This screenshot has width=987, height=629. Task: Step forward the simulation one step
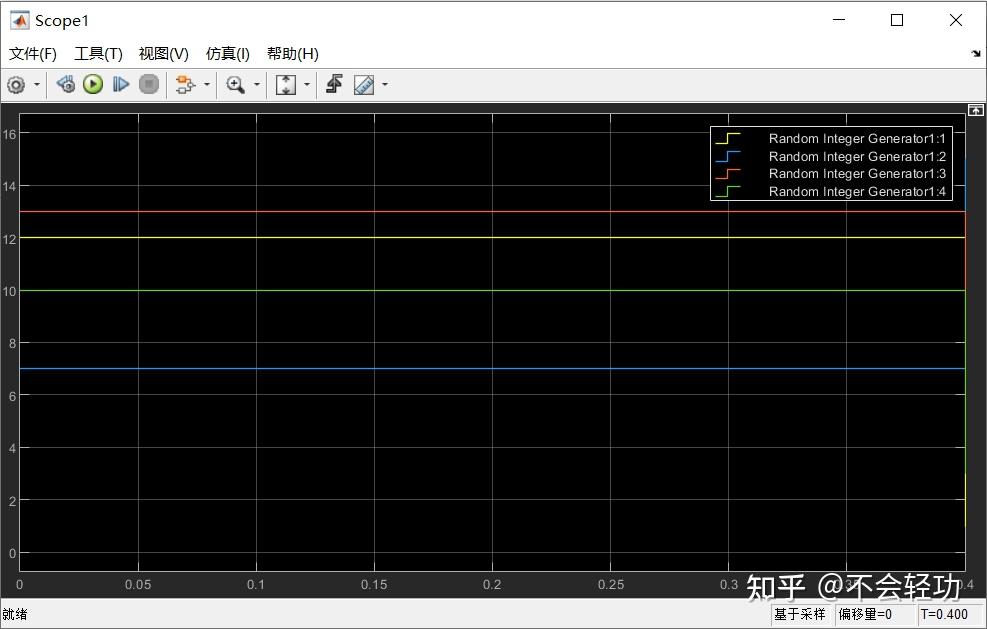pos(121,84)
